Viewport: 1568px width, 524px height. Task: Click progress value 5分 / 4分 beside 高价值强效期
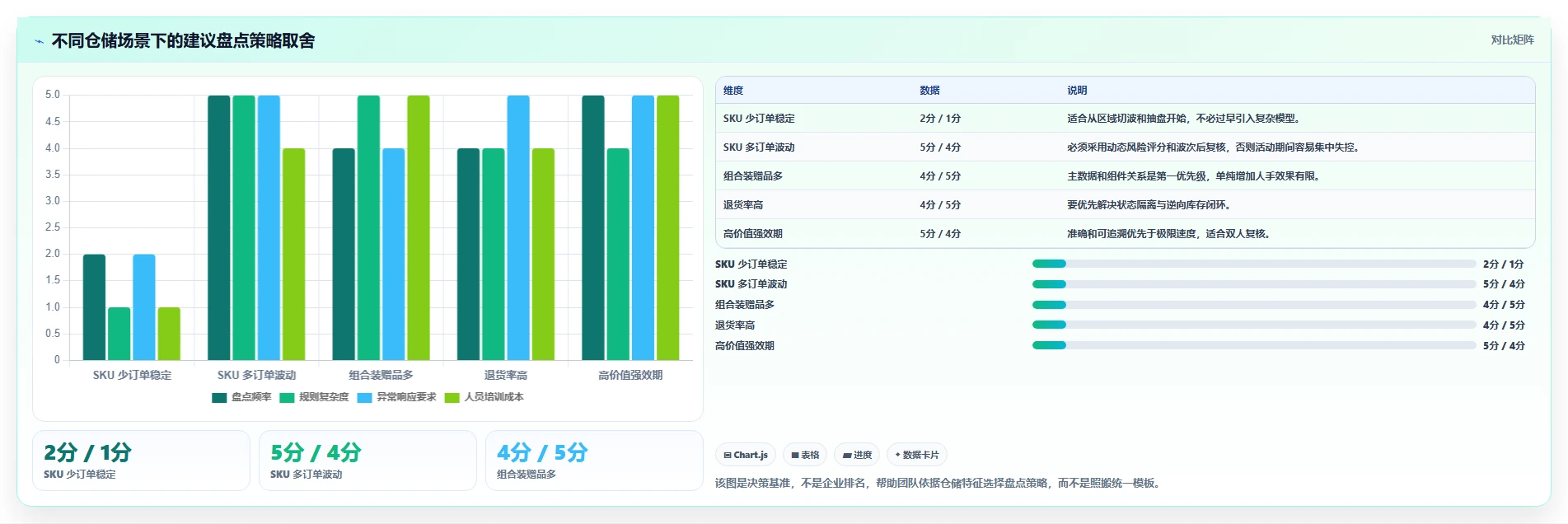1504,346
